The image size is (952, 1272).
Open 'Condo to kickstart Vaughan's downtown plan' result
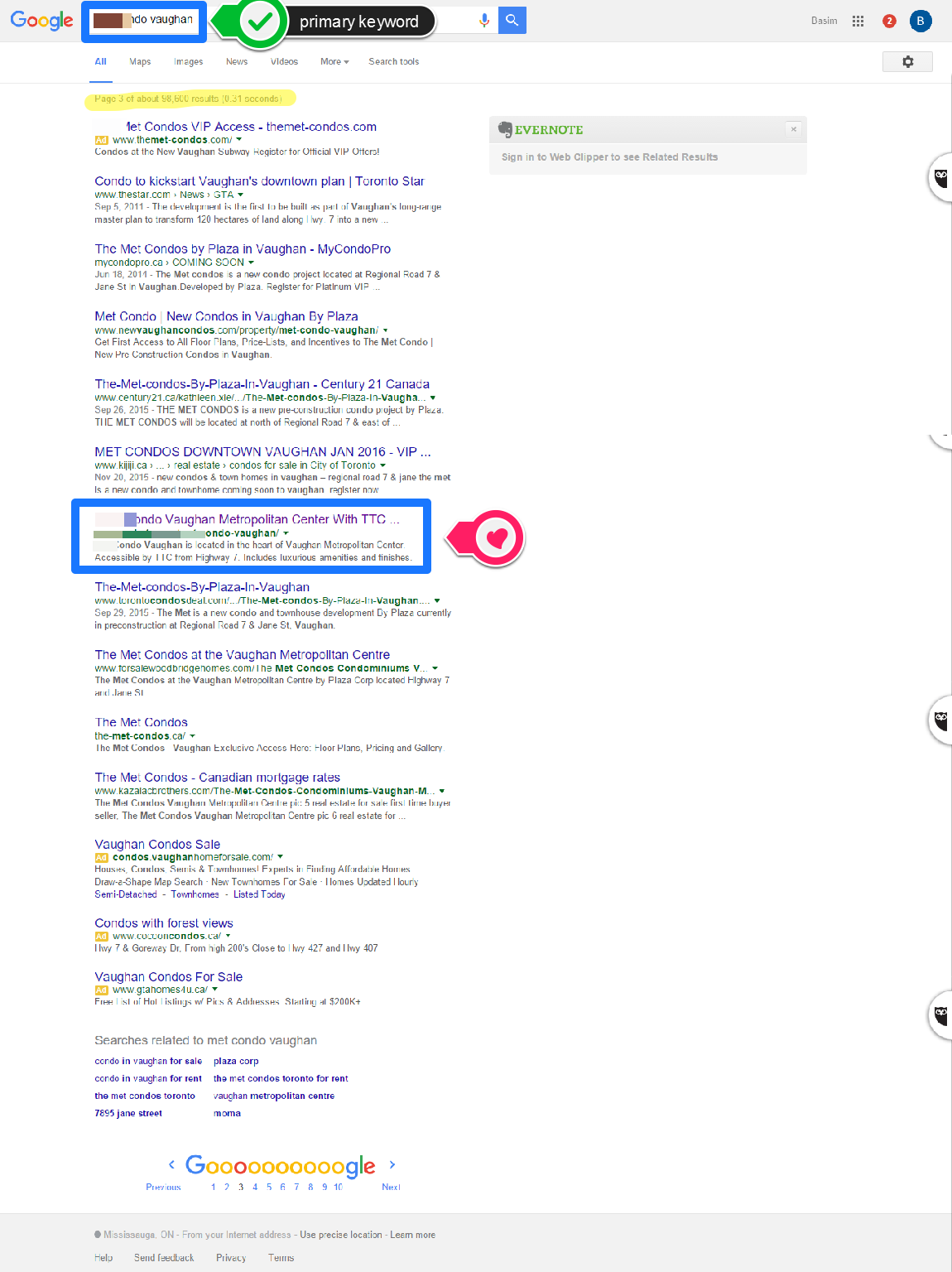click(259, 181)
